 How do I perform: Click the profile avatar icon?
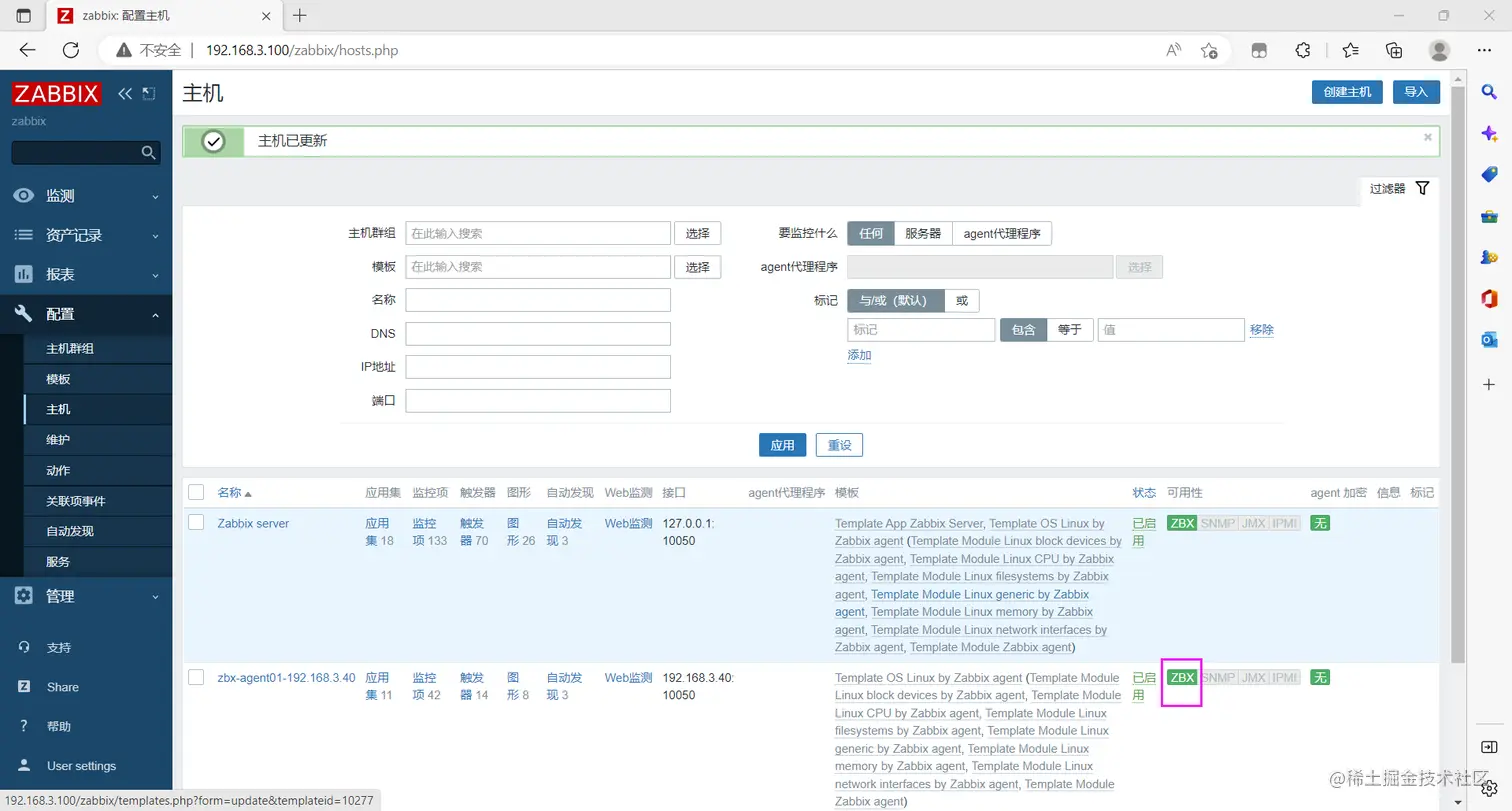click(x=1439, y=50)
